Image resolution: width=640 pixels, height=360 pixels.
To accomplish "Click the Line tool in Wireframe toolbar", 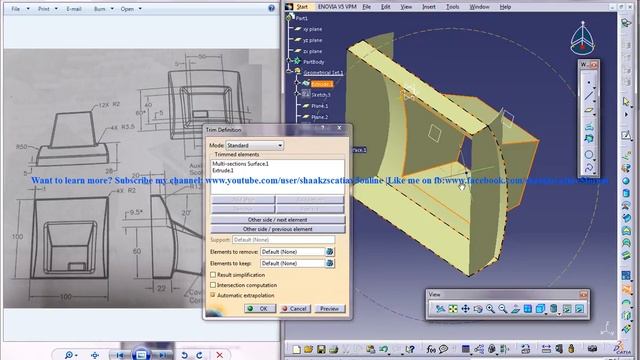I will [589, 96].
